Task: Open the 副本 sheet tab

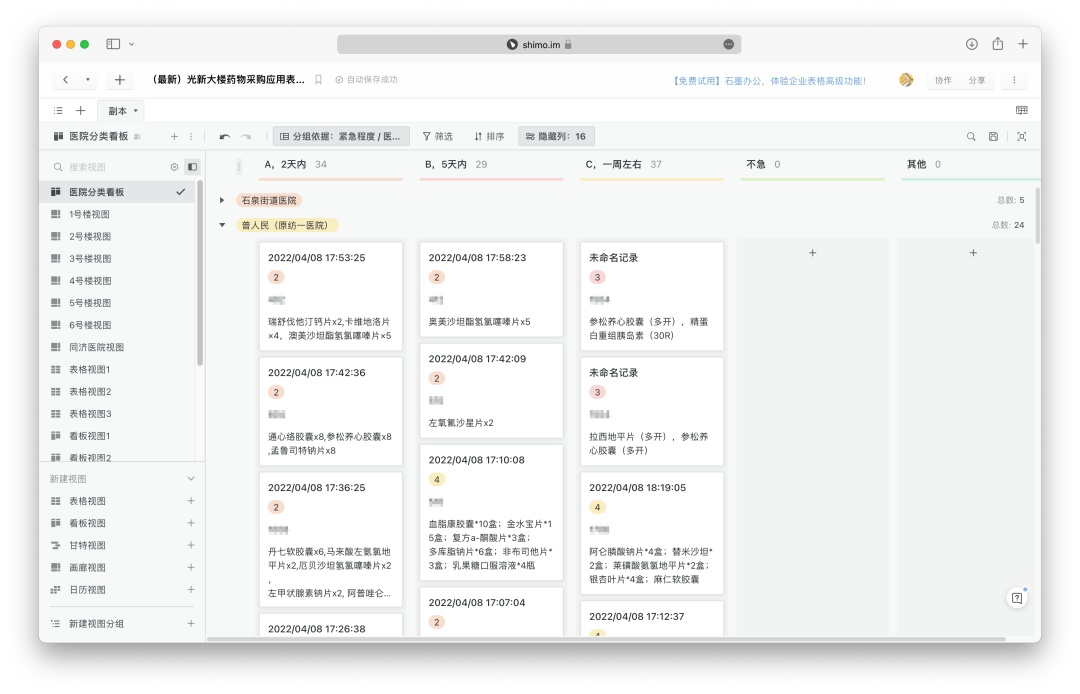Action: coord(119,111)
